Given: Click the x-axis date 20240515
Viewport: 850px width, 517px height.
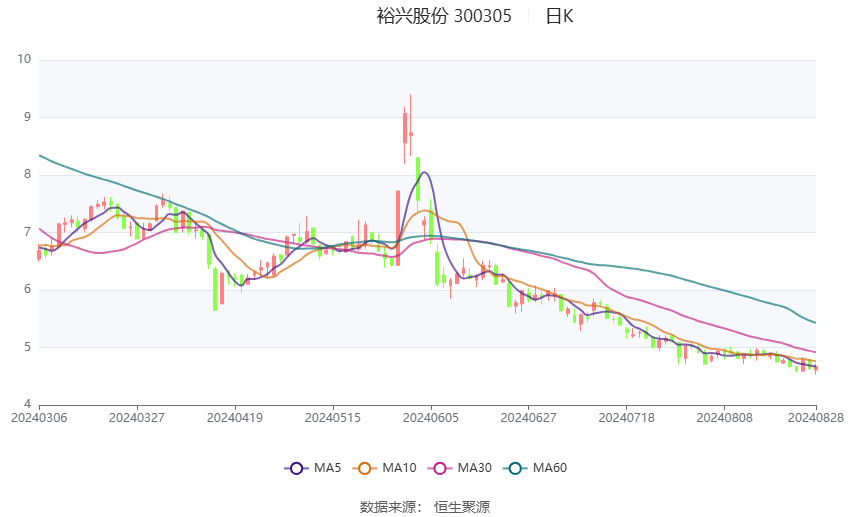Looking at the screenshot, I should click(x=333, y=418).
